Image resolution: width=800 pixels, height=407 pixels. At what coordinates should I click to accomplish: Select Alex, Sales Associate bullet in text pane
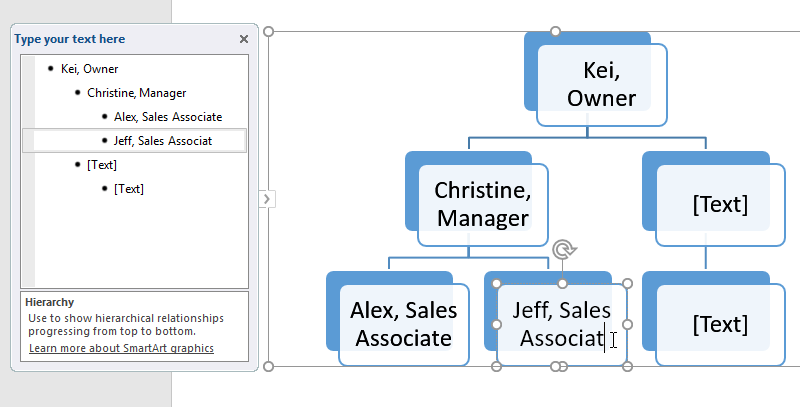(x=167, y=117)
